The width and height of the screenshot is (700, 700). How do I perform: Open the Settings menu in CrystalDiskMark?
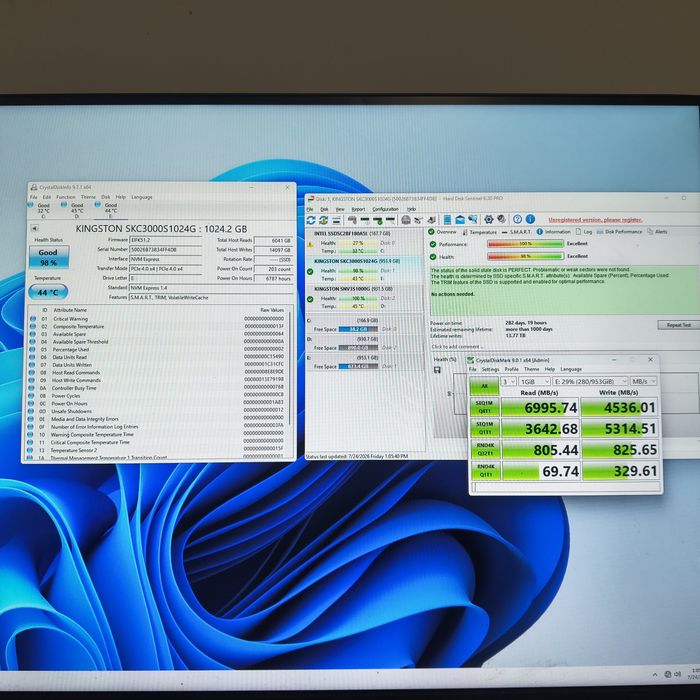pyautogui.click(x=490, y=369)
